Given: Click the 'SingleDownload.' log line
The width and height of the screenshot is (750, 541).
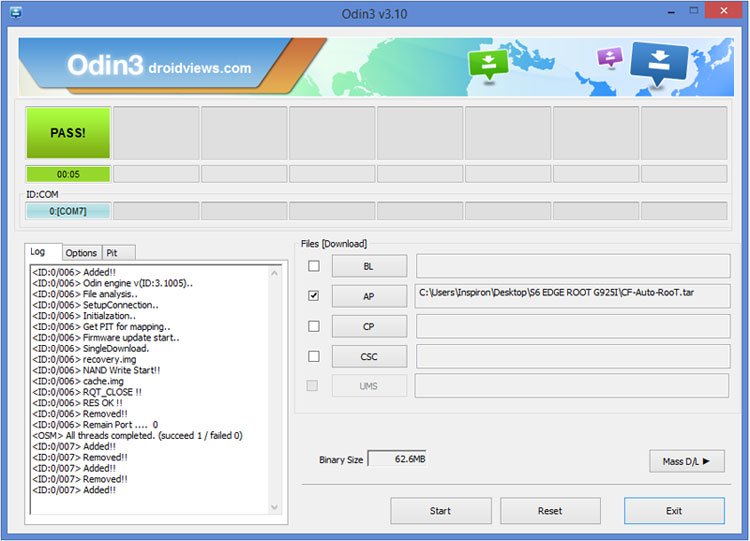Looking at the screenshot, I should 91,349.
